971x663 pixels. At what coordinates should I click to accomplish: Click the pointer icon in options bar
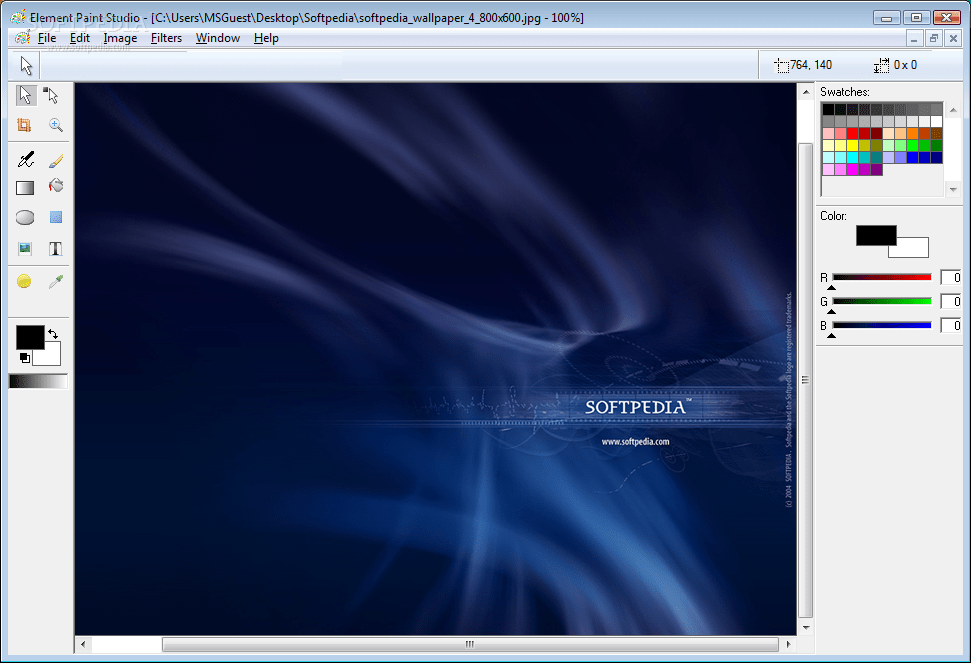[26, 65]
